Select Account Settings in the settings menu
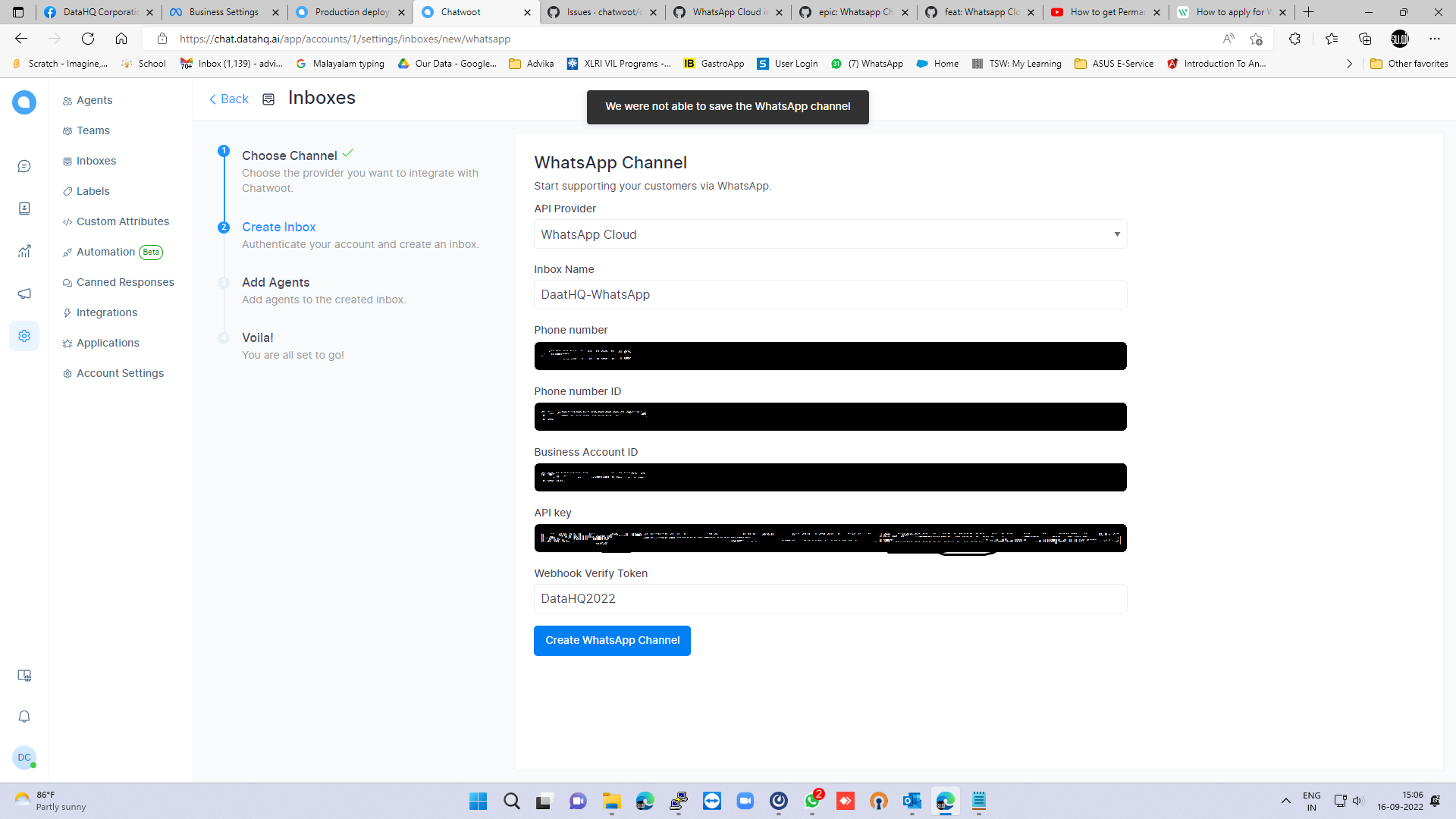The image size is (1456, 819). (120, 373)
